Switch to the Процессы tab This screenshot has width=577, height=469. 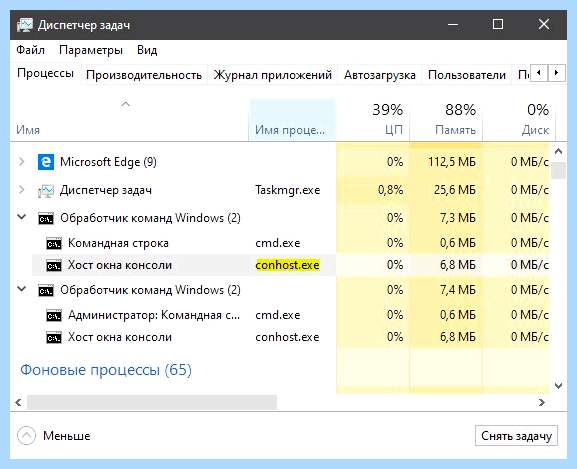pyautogui.click(x=45, y=73)
